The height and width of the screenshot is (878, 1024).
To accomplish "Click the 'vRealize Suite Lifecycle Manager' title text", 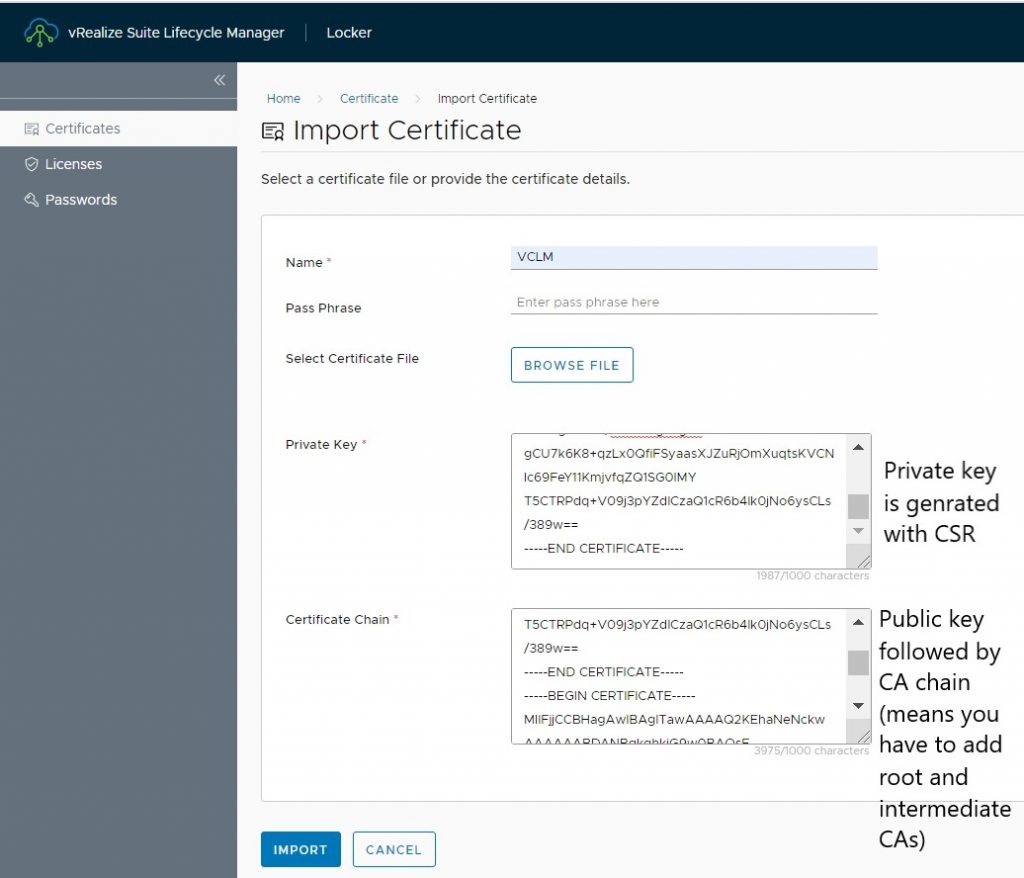I will (x=176, y=33).
